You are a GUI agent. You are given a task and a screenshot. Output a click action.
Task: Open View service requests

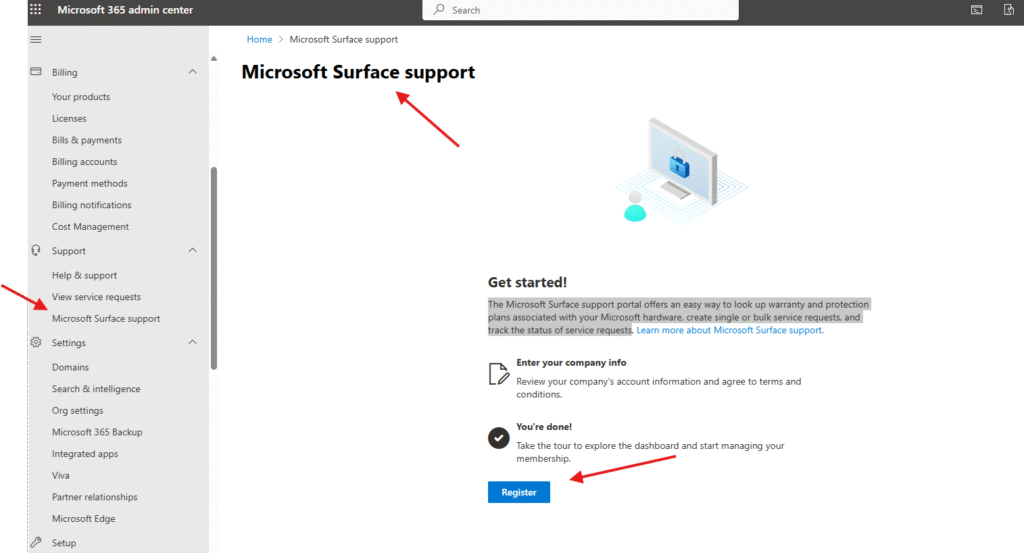point(96,297)
